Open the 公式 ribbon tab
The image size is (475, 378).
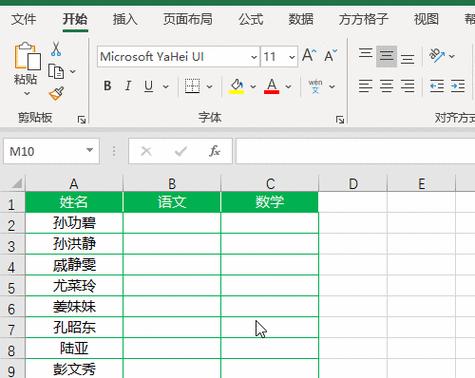pyautogui.click(x=251, y=19)
